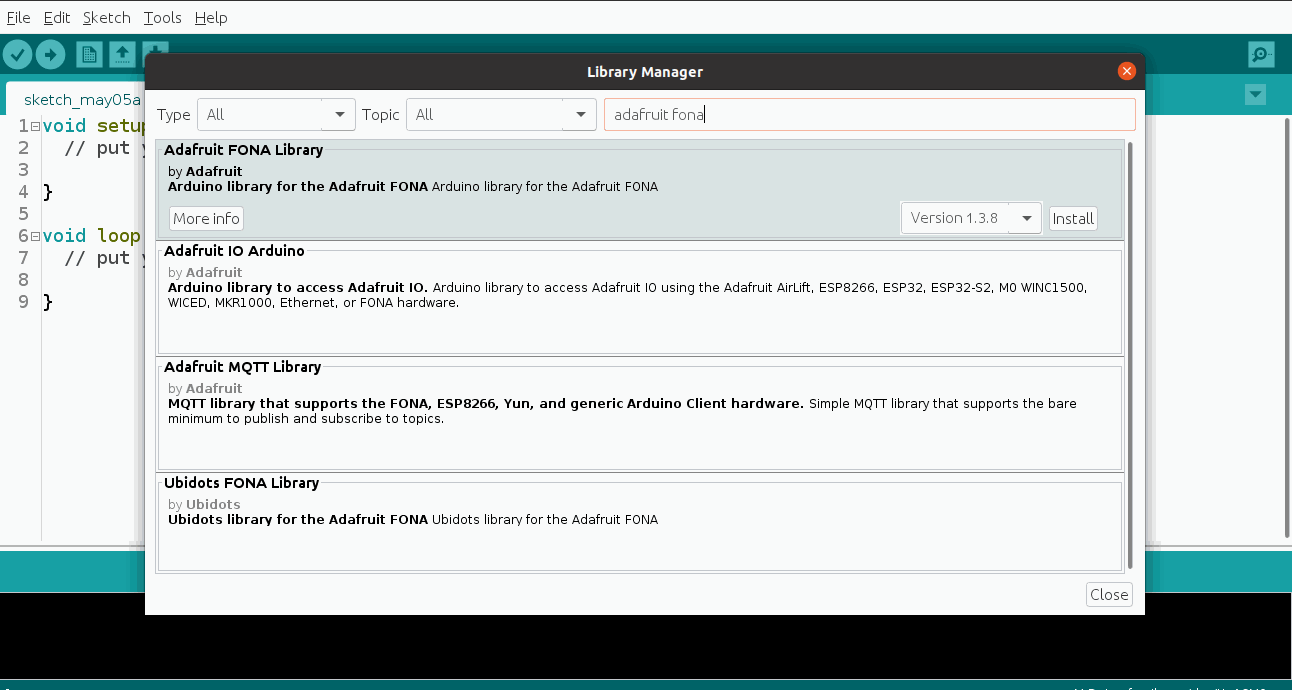Open the Tools menu

point(163,17)
